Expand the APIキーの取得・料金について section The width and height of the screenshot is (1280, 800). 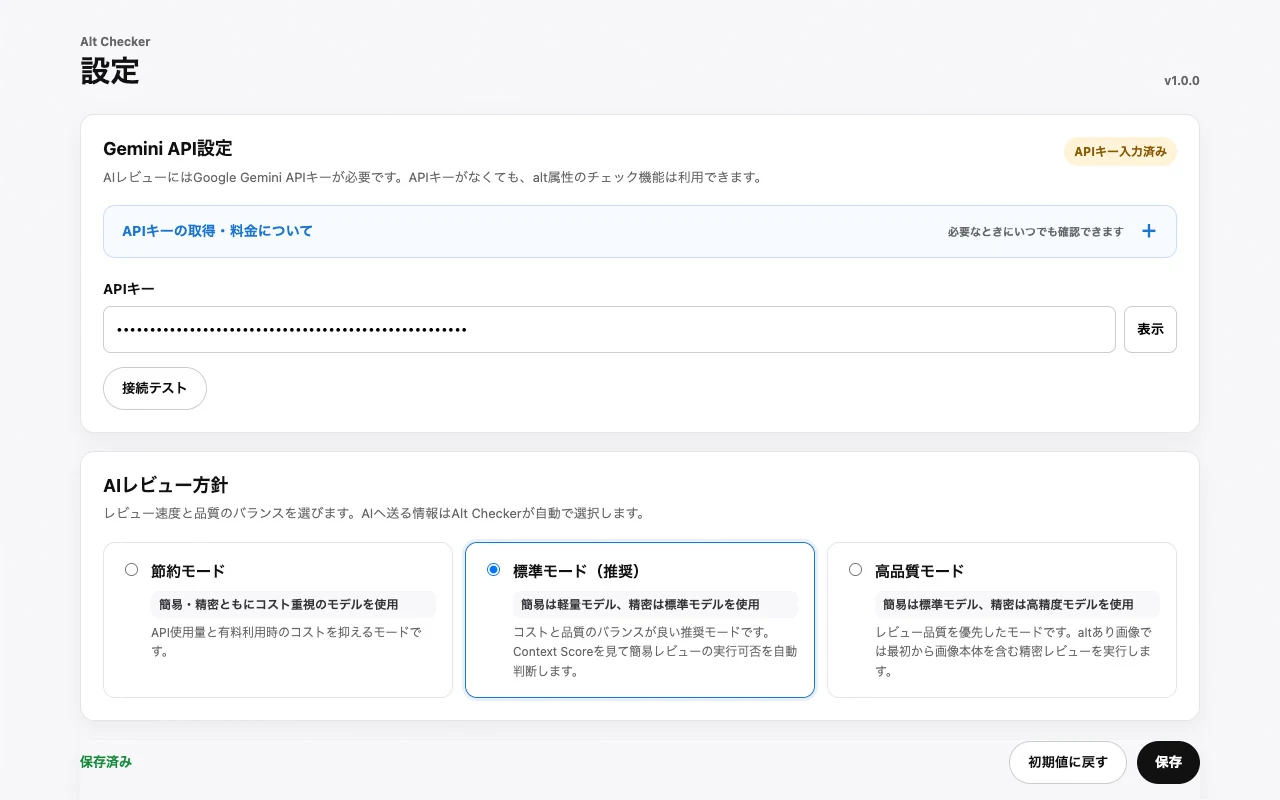pos(640,231)
